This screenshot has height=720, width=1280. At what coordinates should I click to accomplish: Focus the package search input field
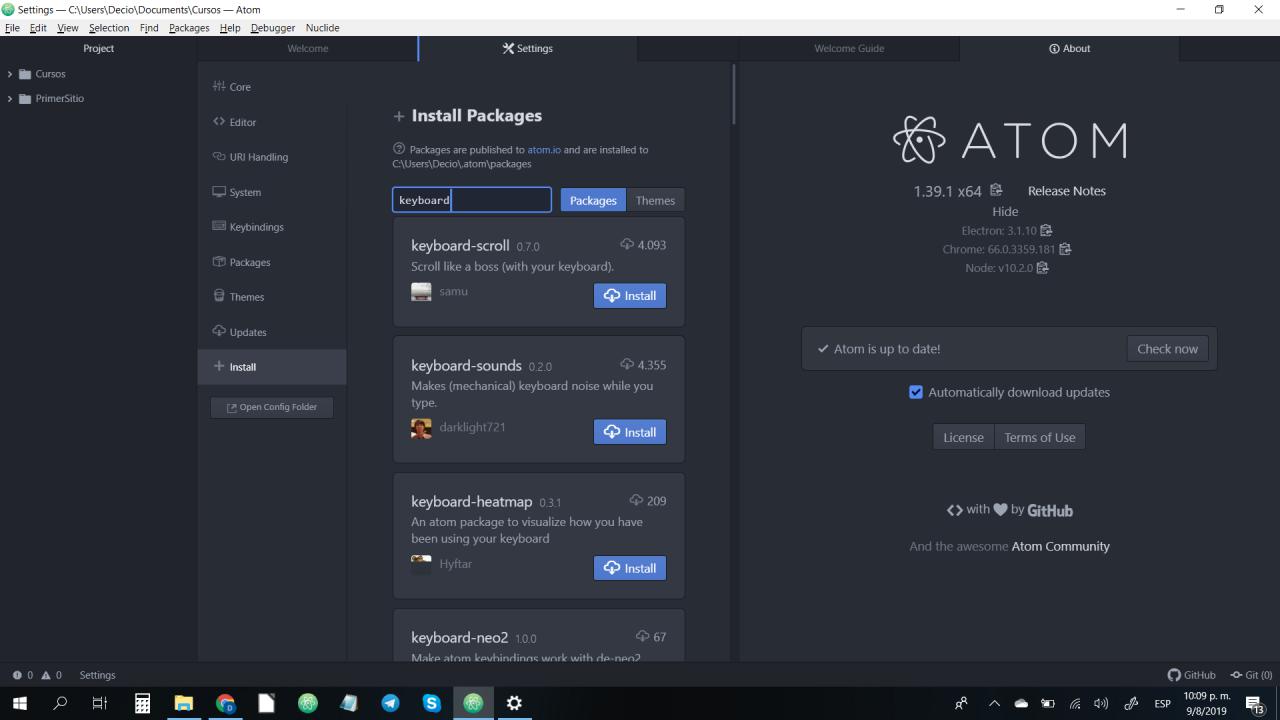click(471, 200)
